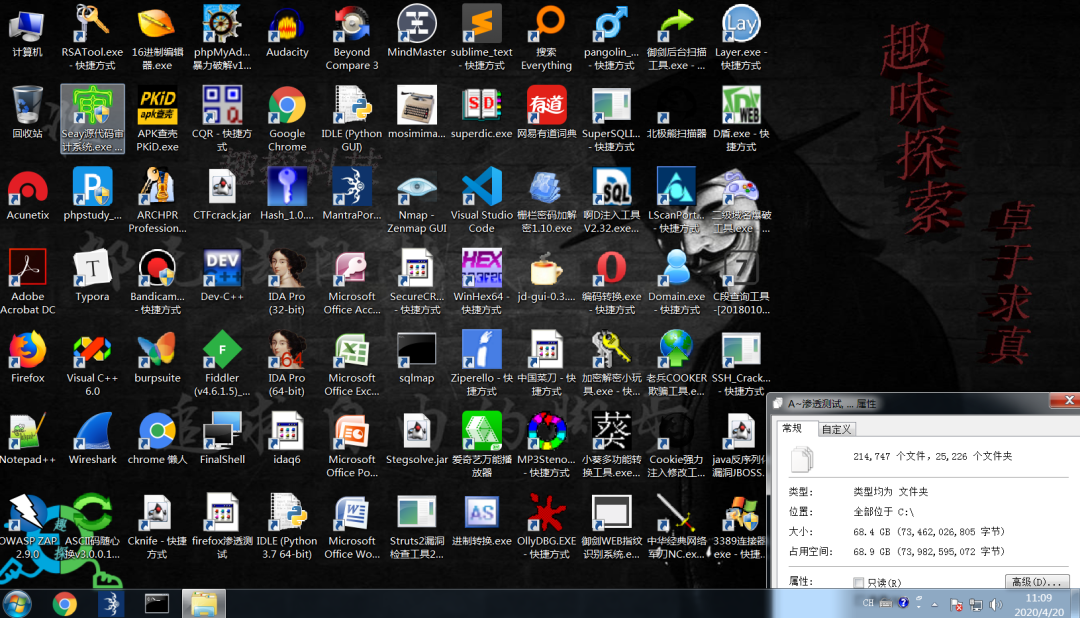Click the Seay源代码审计系统 icon
This screenshot has height=618, width=1080.
(x=92, y=119)
